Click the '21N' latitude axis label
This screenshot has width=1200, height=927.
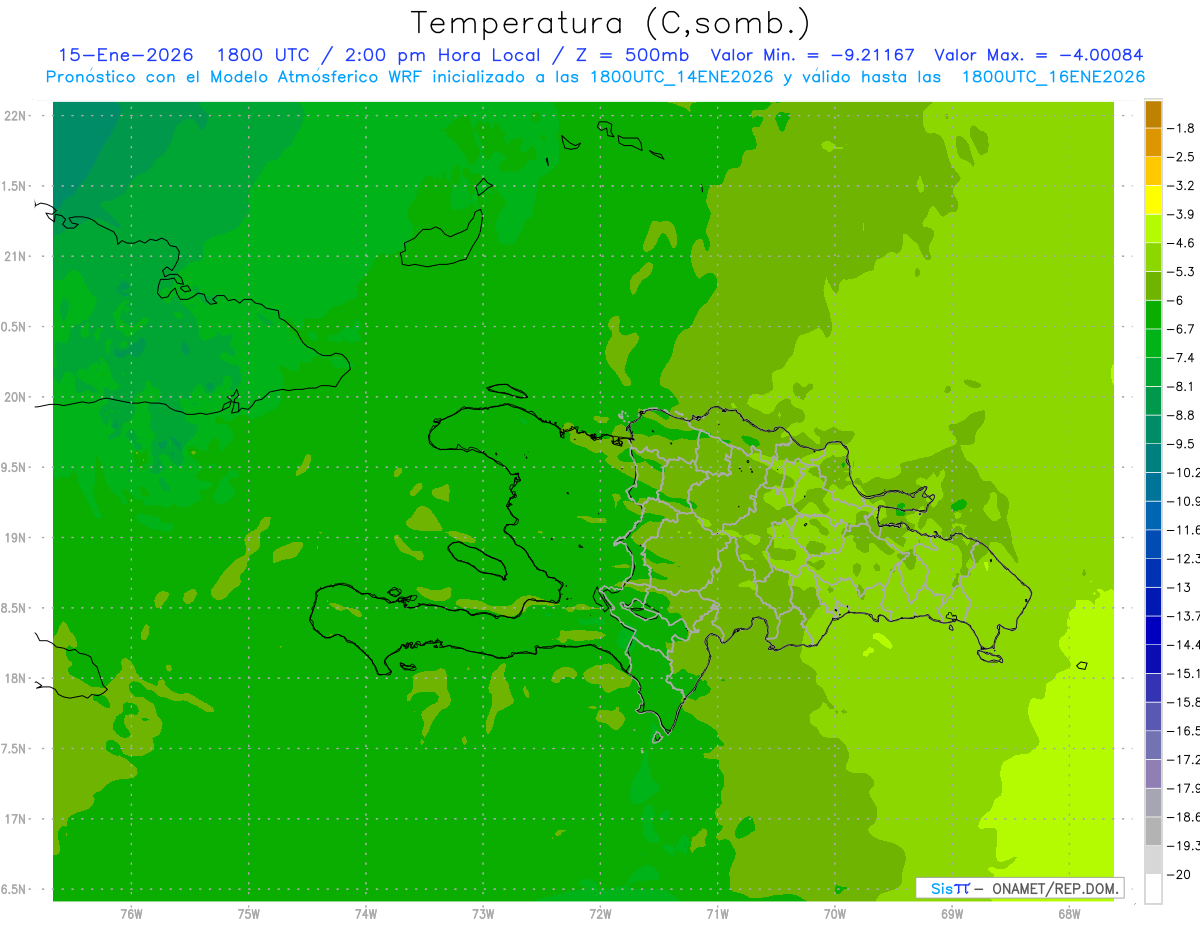coord(15,256)
